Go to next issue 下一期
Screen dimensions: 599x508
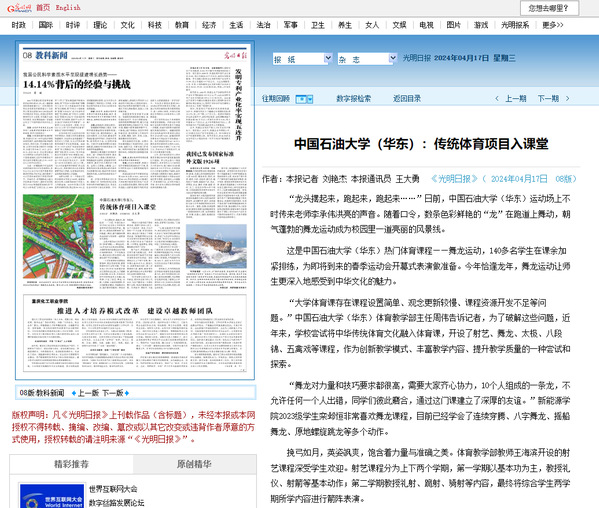(x=548, y=99)
